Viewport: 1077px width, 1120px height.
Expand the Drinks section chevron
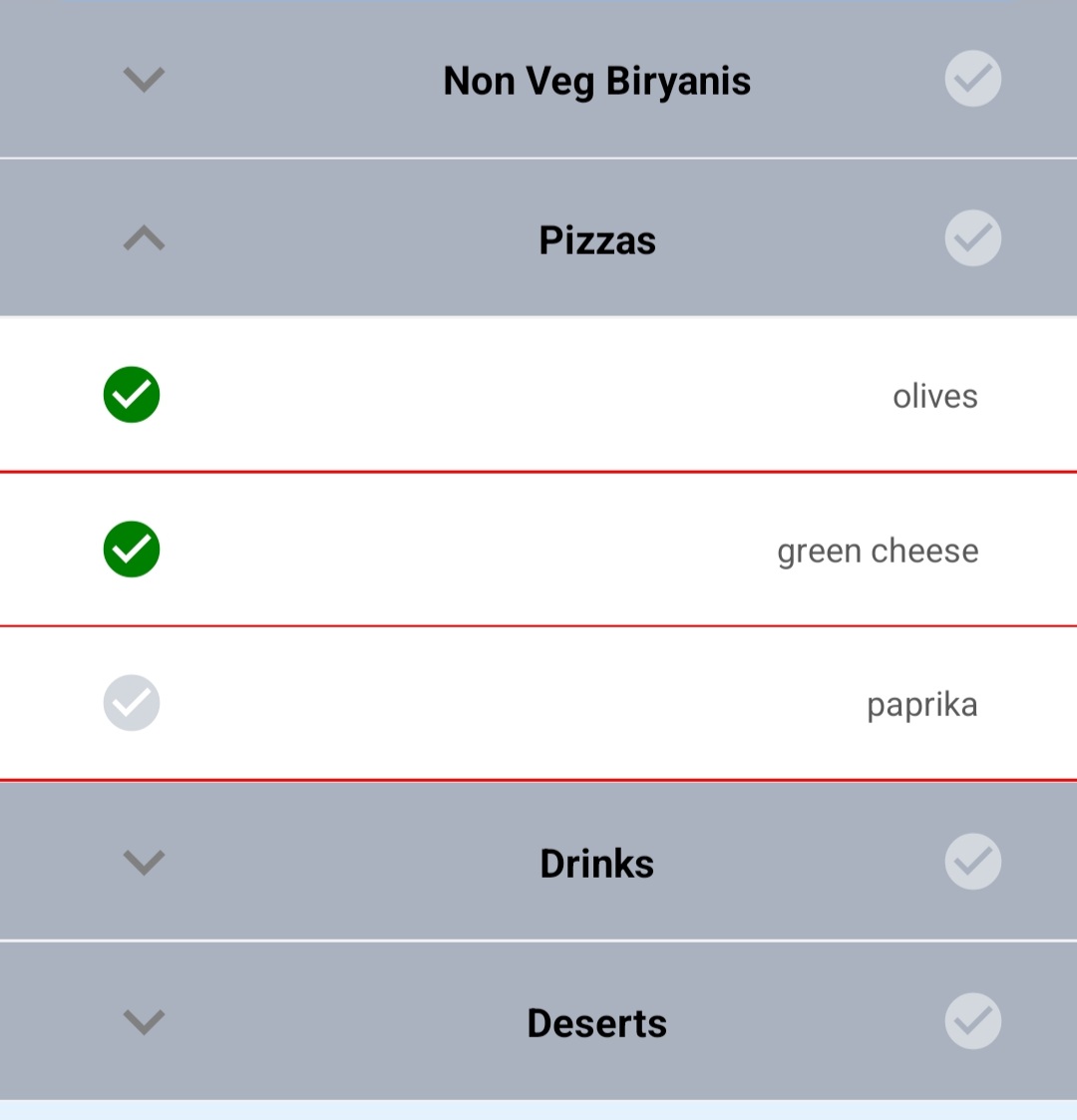tap(145, 862)
